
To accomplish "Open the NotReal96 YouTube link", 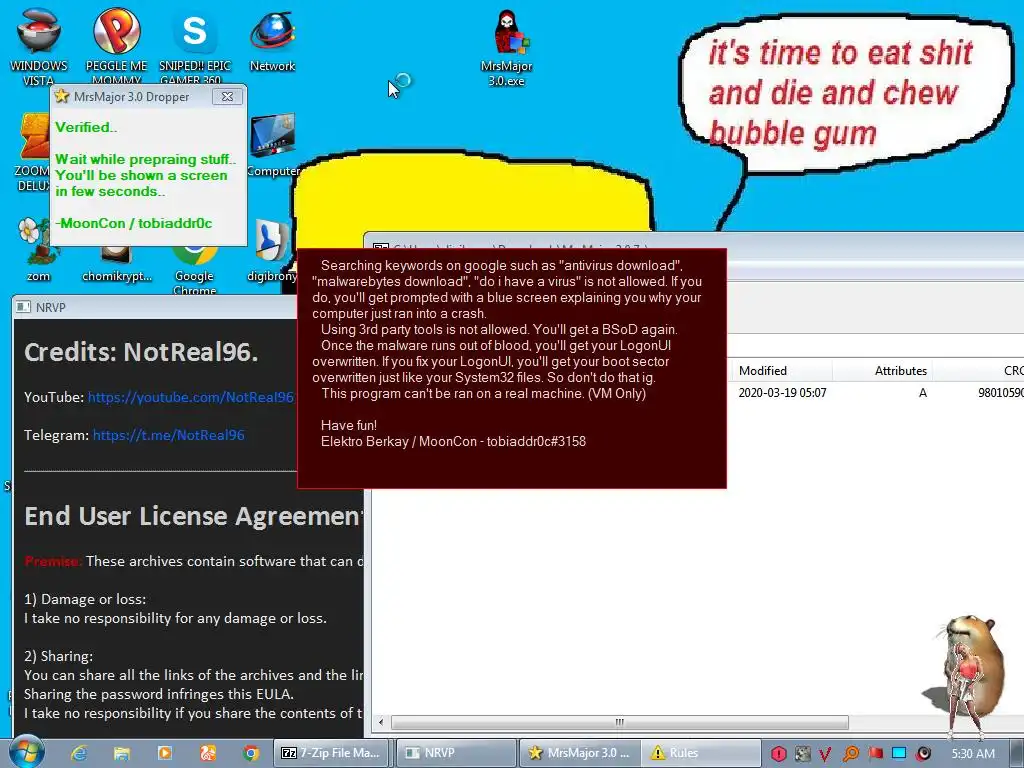I will [191, 397].
